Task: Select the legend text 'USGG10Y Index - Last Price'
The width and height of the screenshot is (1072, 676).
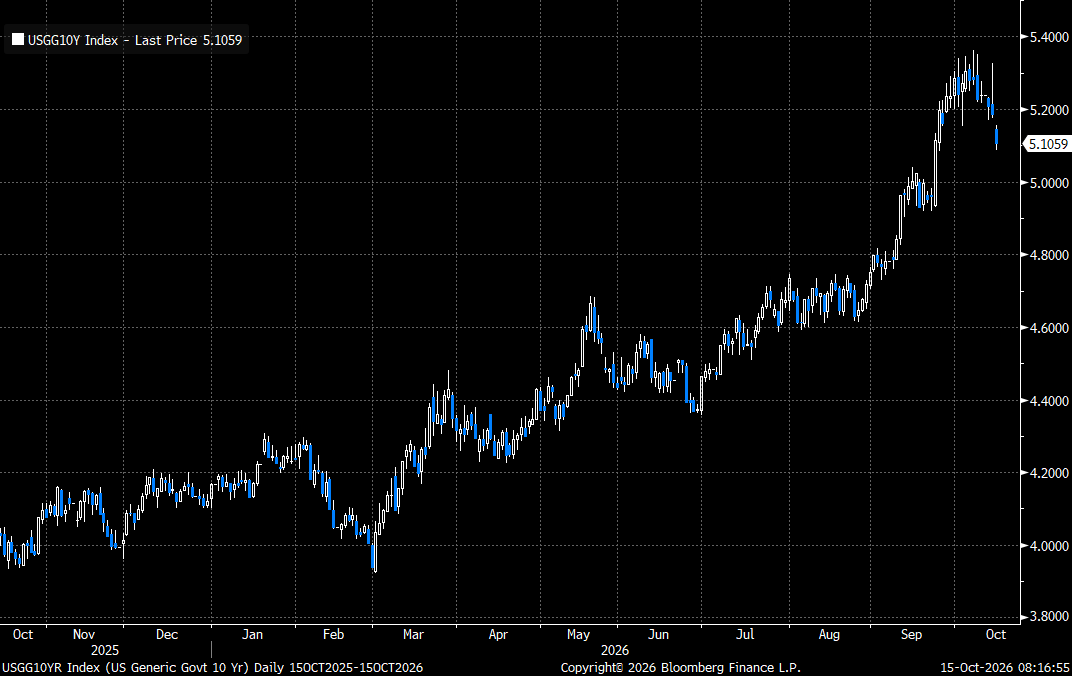Action: pos(113,40)
